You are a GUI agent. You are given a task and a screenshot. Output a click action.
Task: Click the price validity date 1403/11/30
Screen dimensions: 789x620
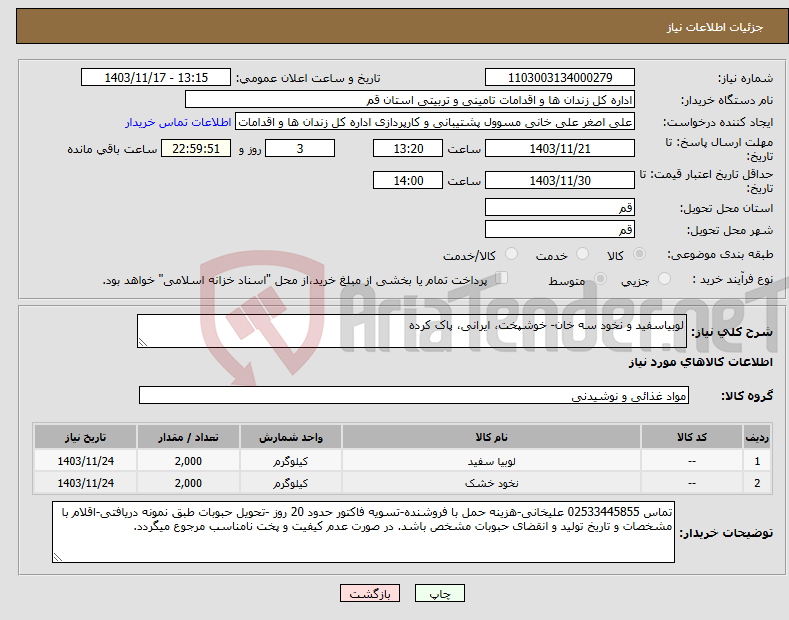[560, 180]
